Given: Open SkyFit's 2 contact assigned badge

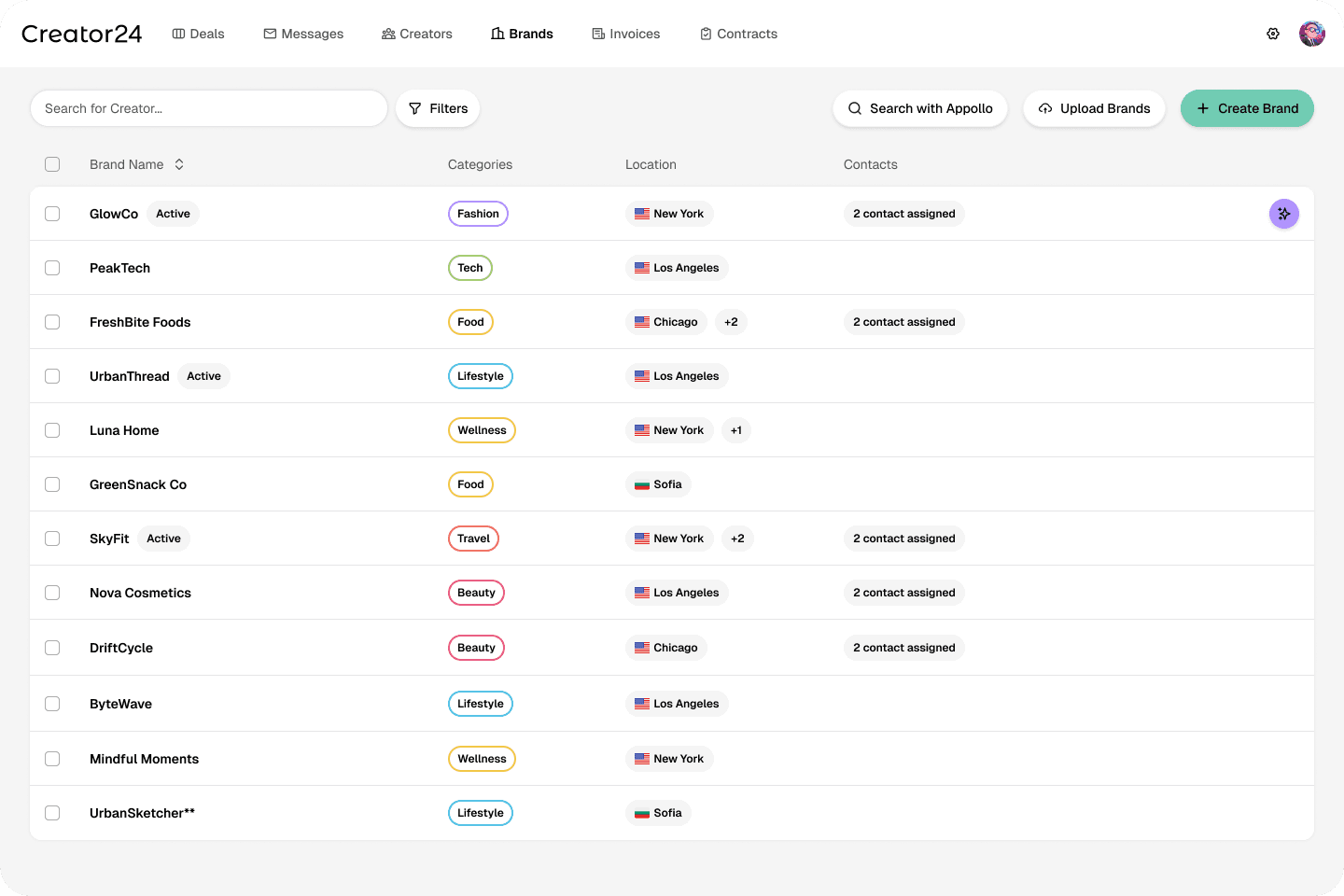Looking at the screenshot, I should (x=904, y=539).
